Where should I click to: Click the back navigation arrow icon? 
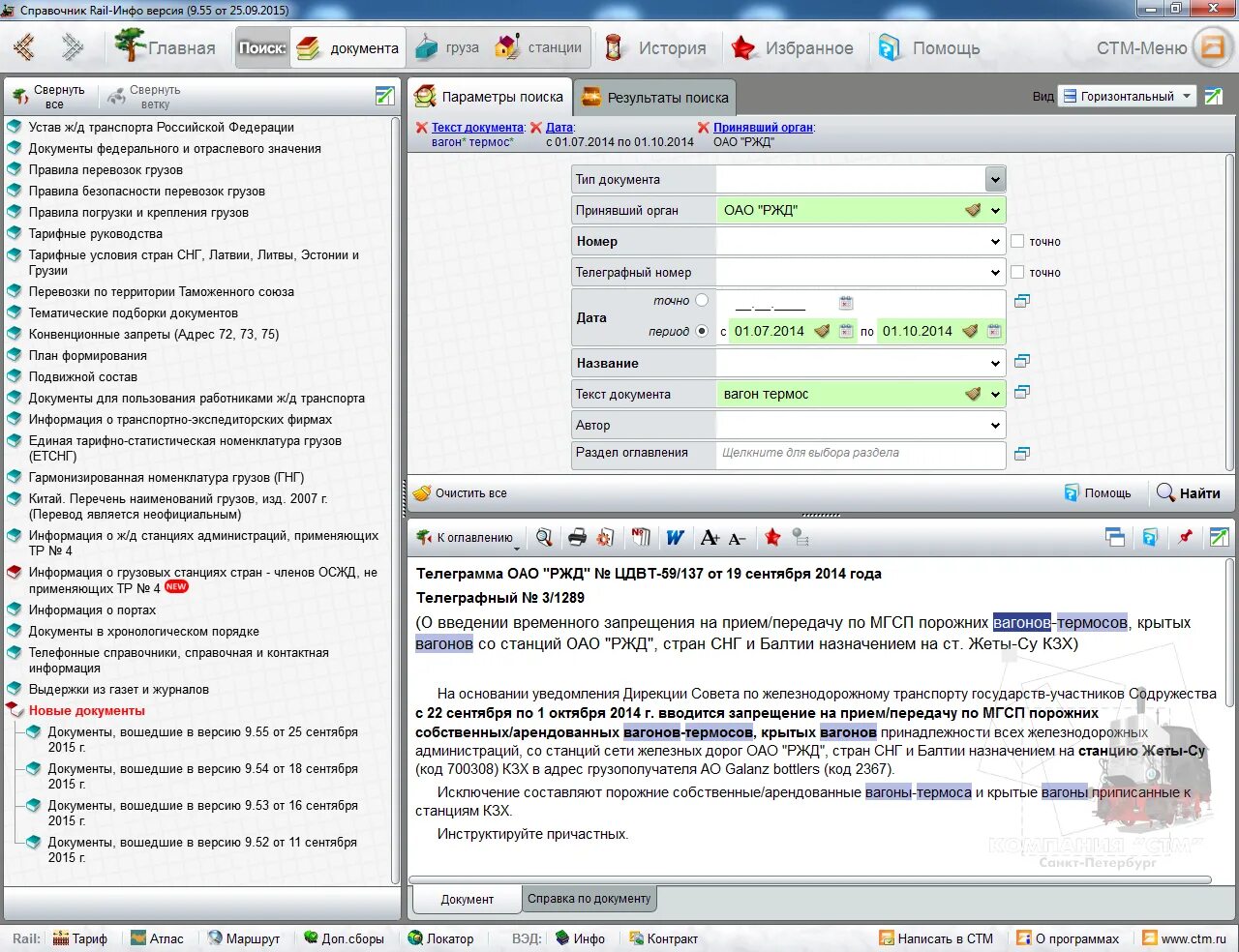[x=24, y=46]
